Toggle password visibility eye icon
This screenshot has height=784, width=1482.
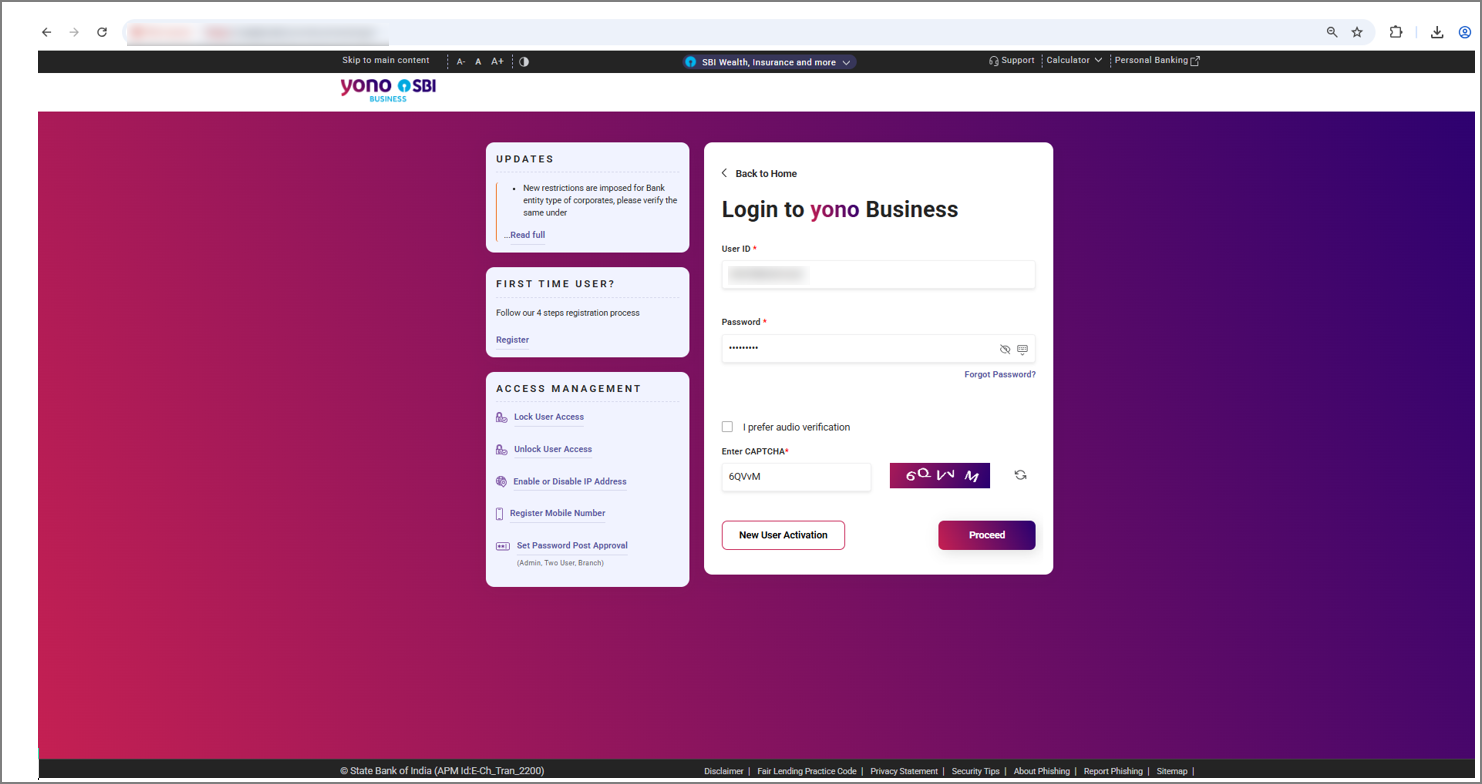(x=1005, y=349)
